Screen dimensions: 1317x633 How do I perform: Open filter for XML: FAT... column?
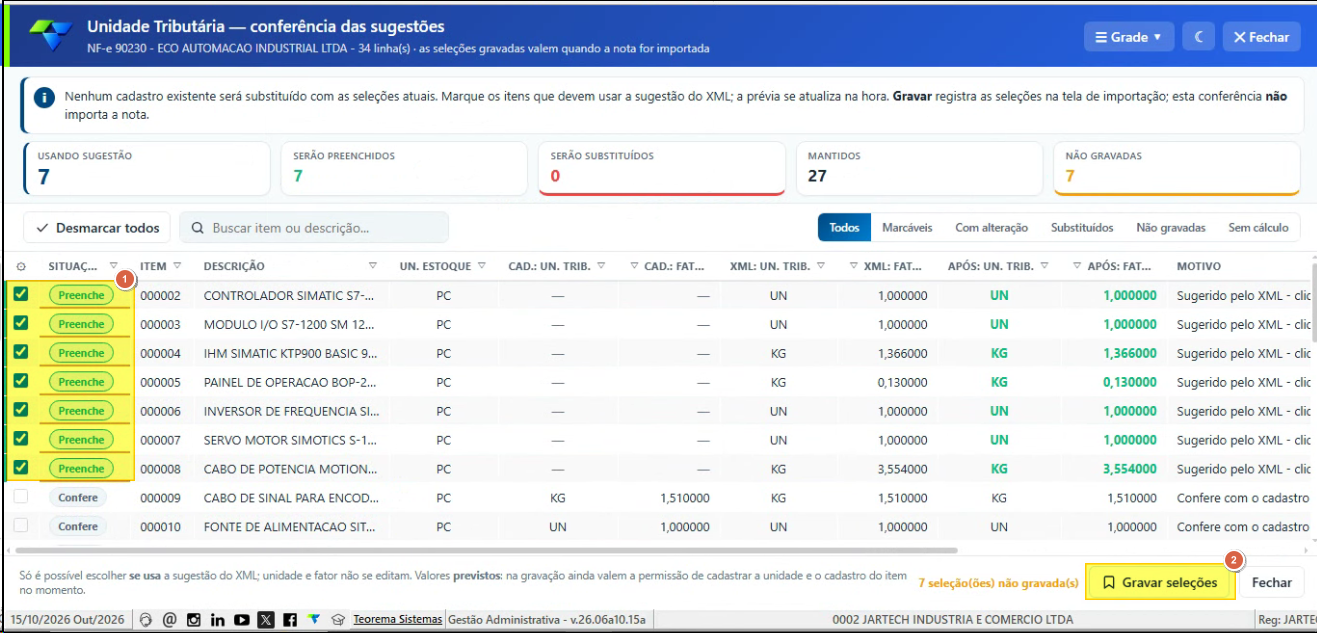(x=854, y=266)
